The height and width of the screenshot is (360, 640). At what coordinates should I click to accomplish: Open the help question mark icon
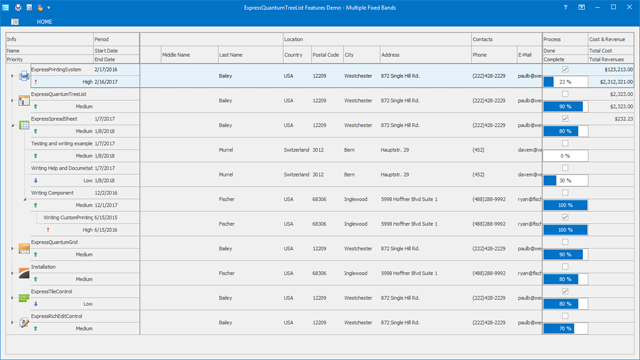pyautogui.click(x=565, y=7)
